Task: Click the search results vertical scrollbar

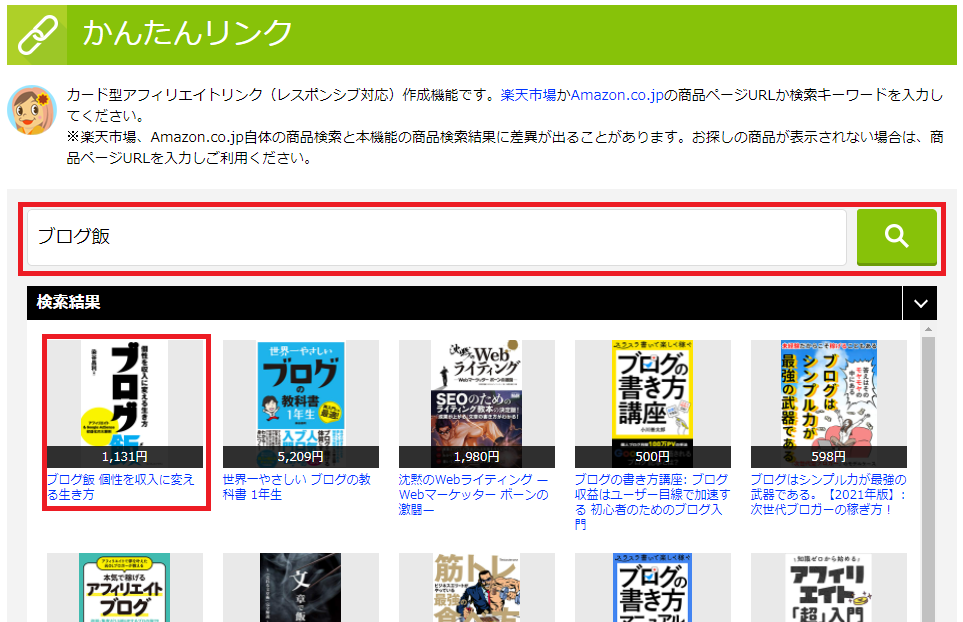Action: click(928, 479)
